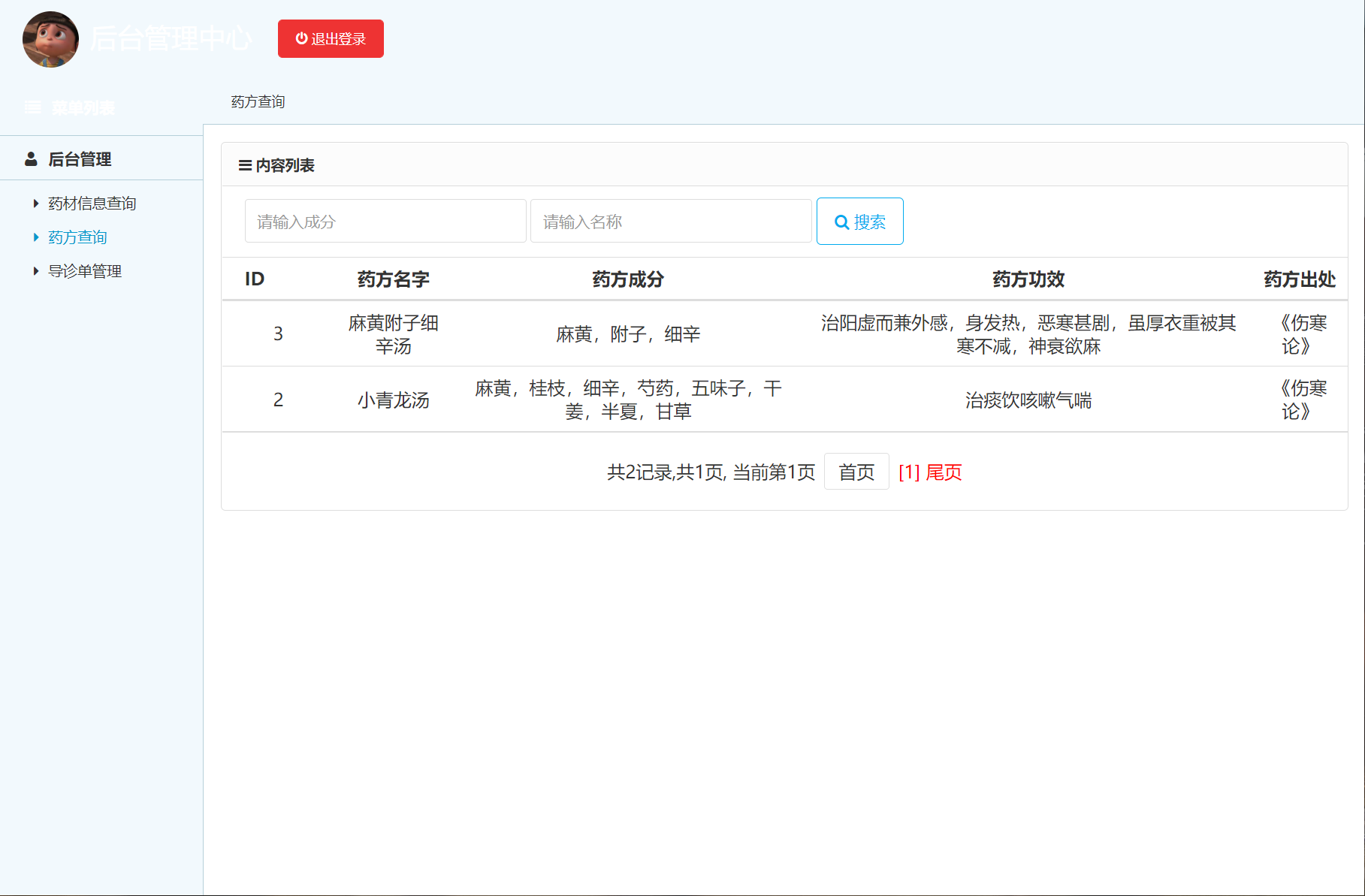Screen dimensions: 1365x896
Task: Click the list icon before 内容列表
Action: coord(243,165)
